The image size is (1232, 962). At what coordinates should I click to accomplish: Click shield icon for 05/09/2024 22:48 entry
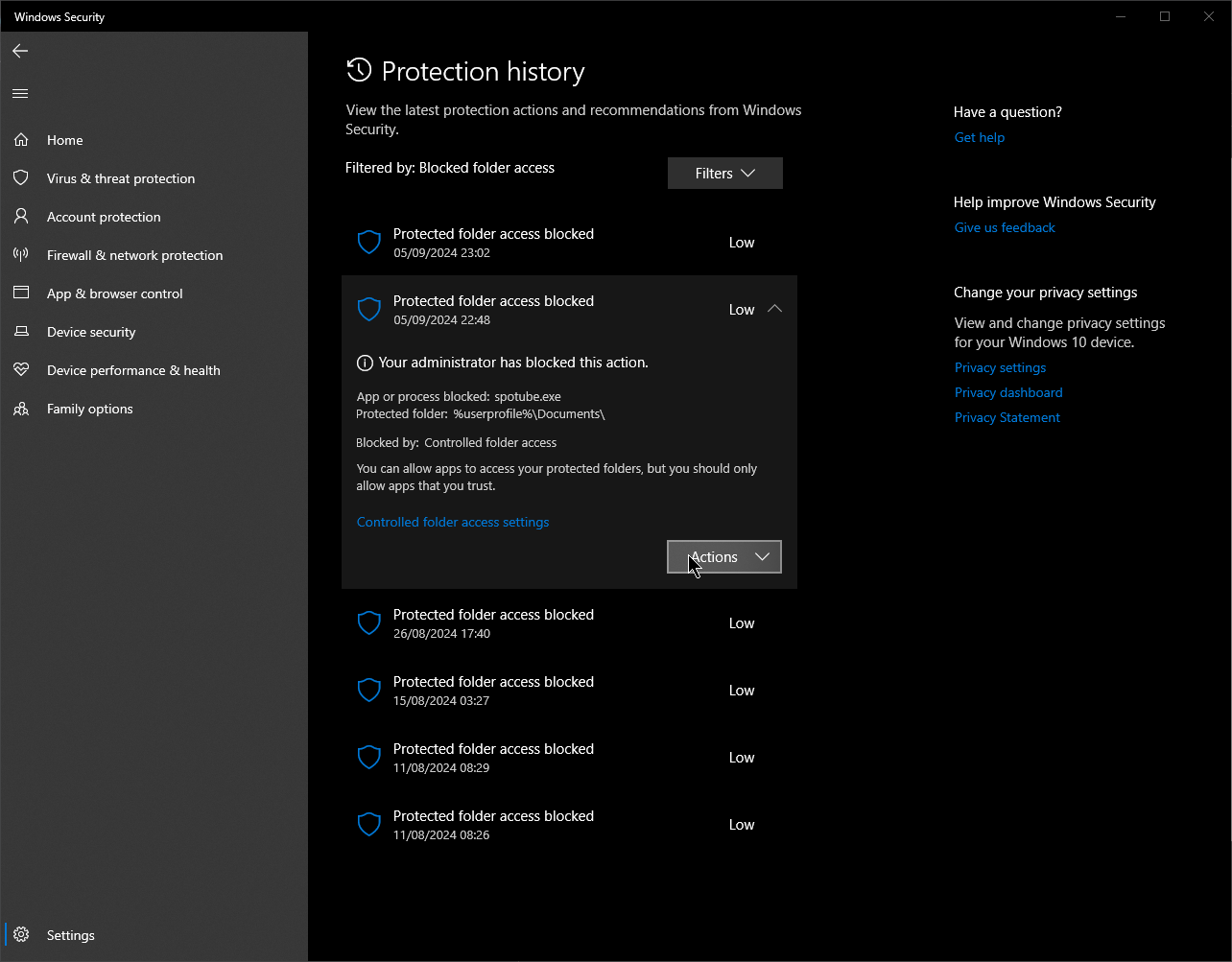coord(369,310)
